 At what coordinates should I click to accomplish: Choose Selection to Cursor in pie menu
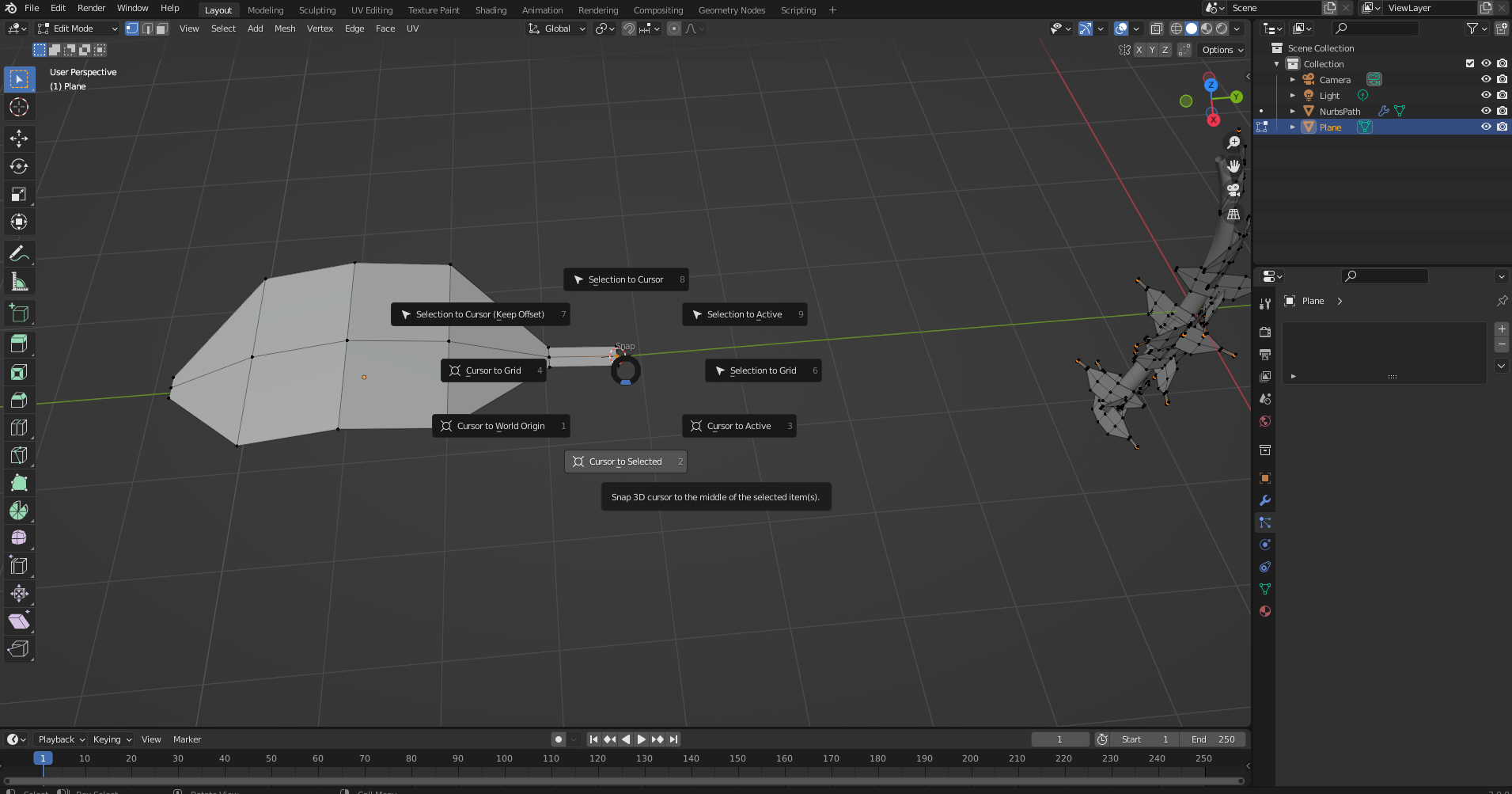coord(626,279)
